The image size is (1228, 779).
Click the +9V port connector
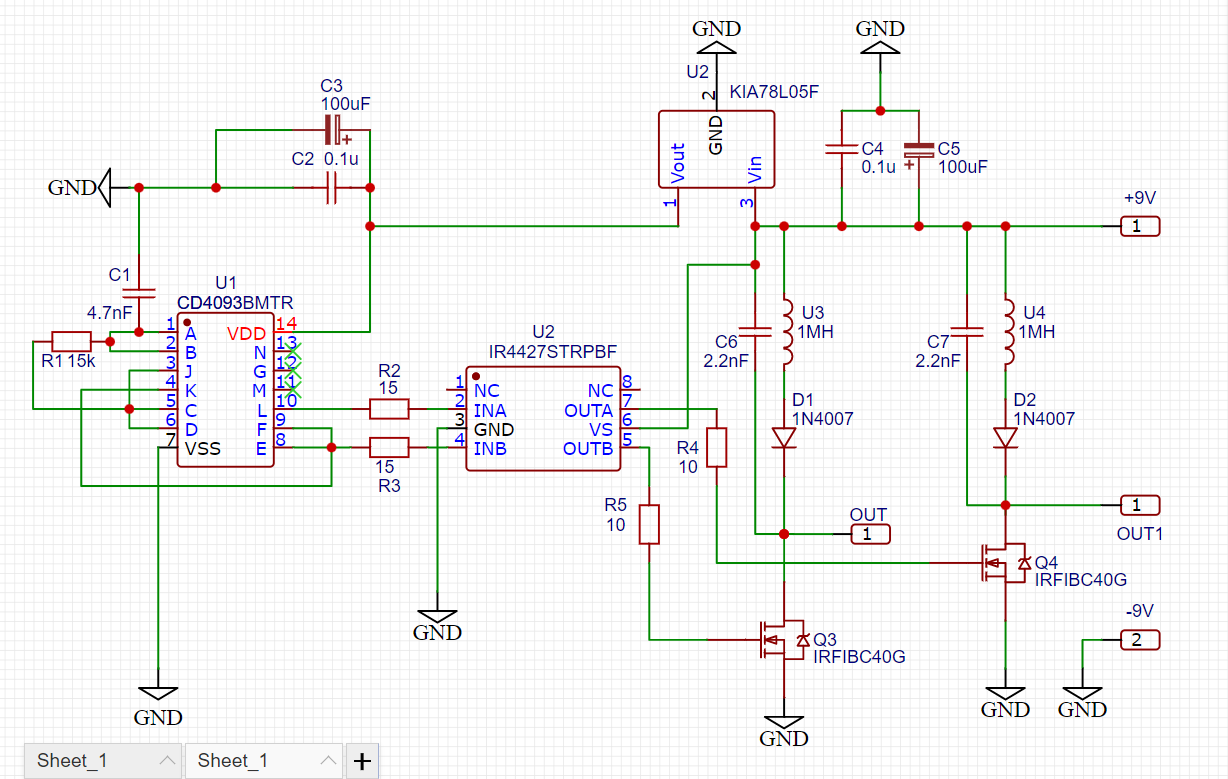pos(1139,226)
